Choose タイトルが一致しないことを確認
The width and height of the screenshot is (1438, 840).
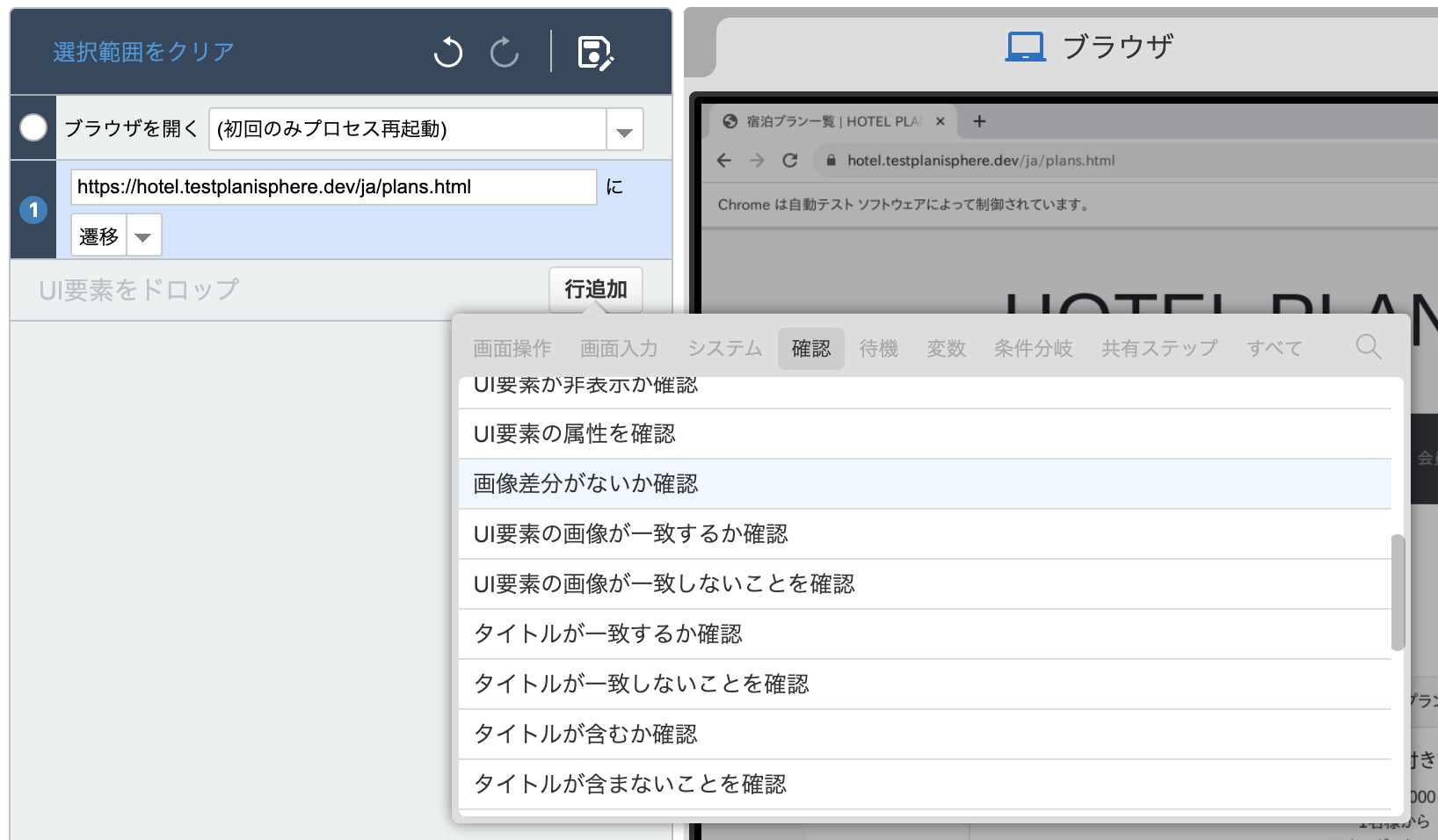click(925, 684)
